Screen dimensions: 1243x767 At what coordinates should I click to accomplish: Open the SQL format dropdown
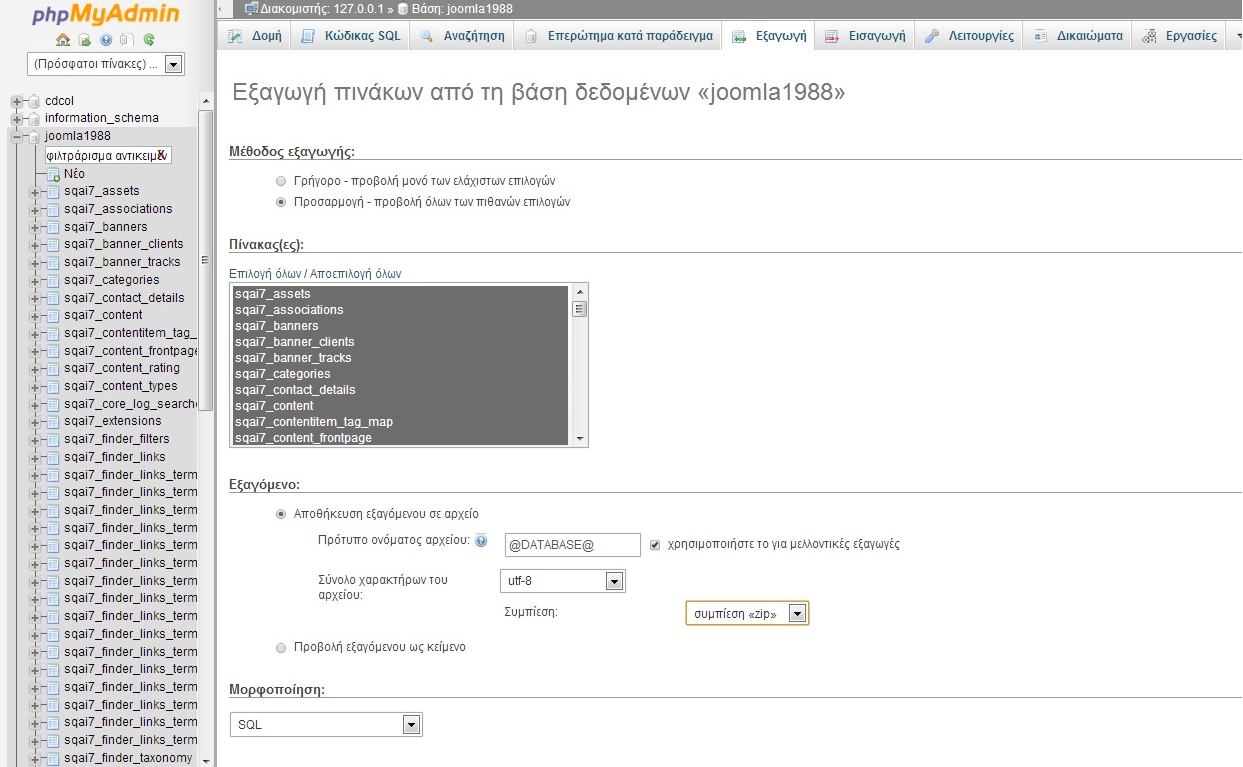(326, 725)
